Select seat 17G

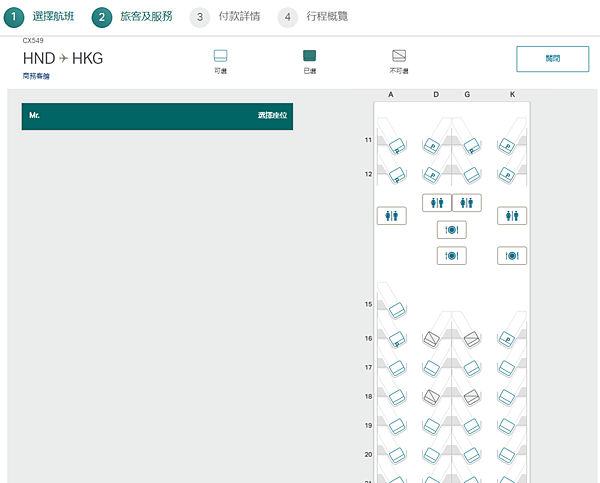pyautogui.click(x=472, y=369)
